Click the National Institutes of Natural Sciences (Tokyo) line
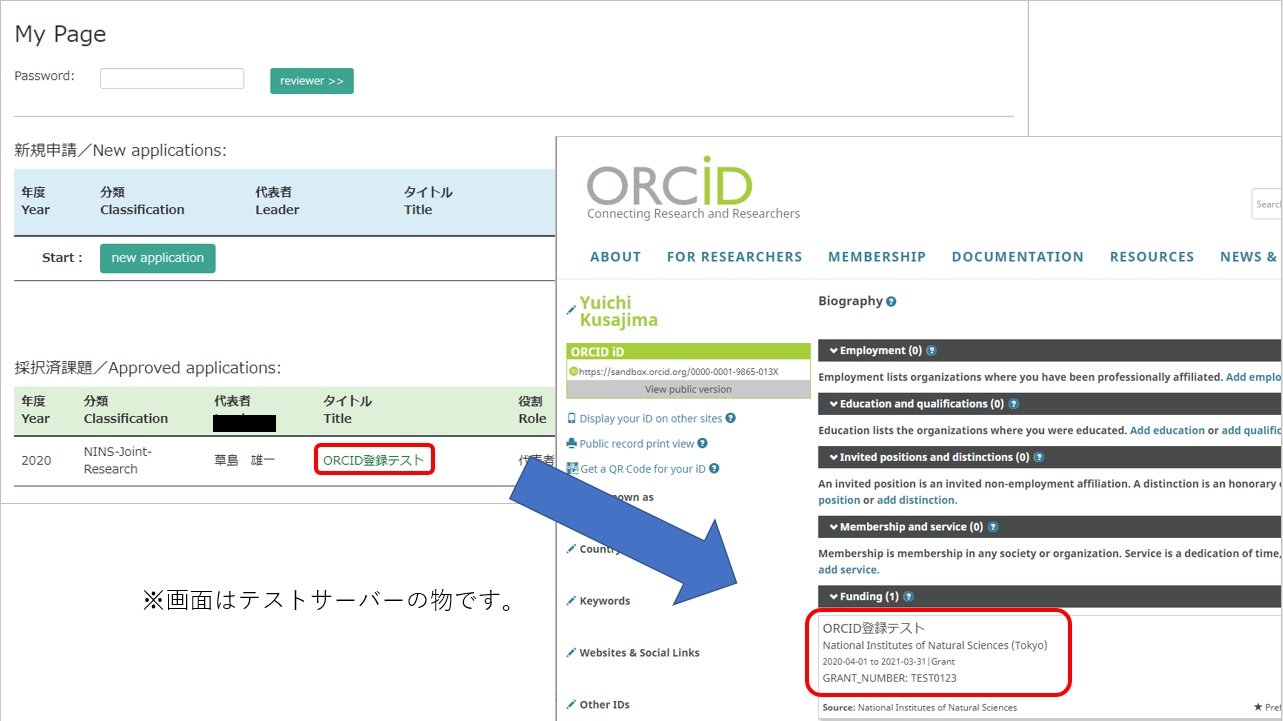 935,646
